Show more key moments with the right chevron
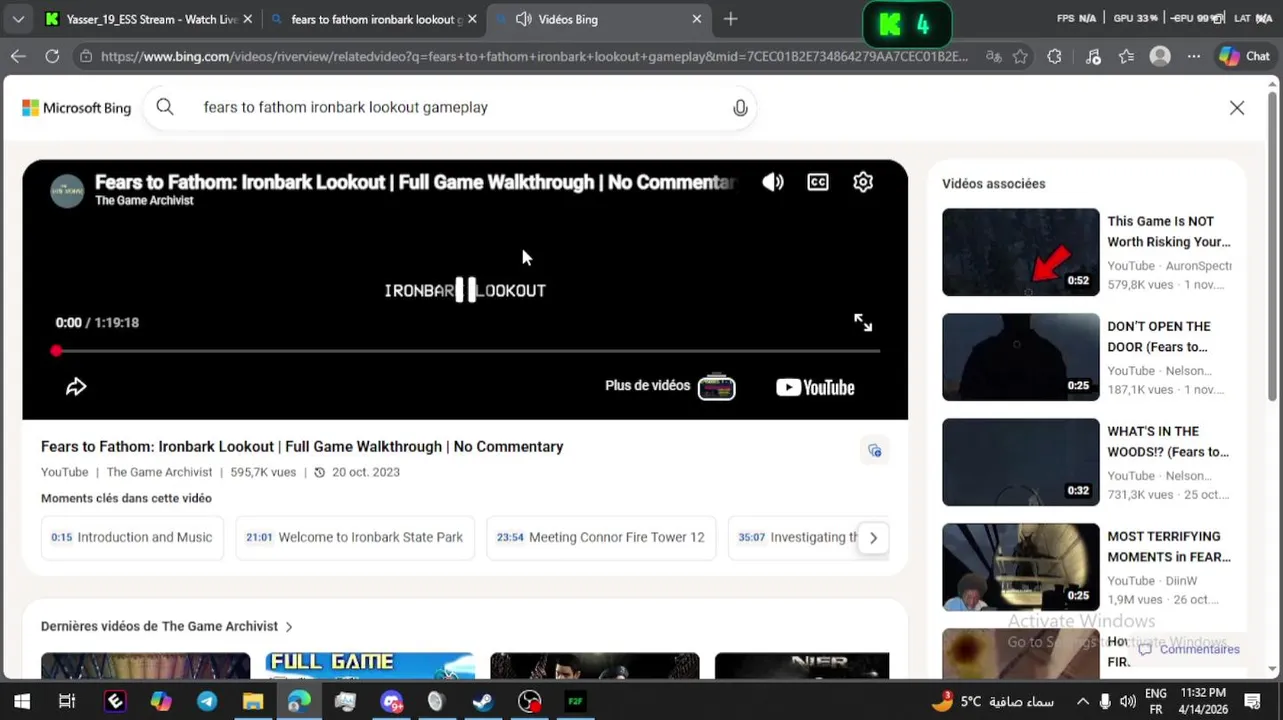The image size is (1283, 720). click(873, 538)
